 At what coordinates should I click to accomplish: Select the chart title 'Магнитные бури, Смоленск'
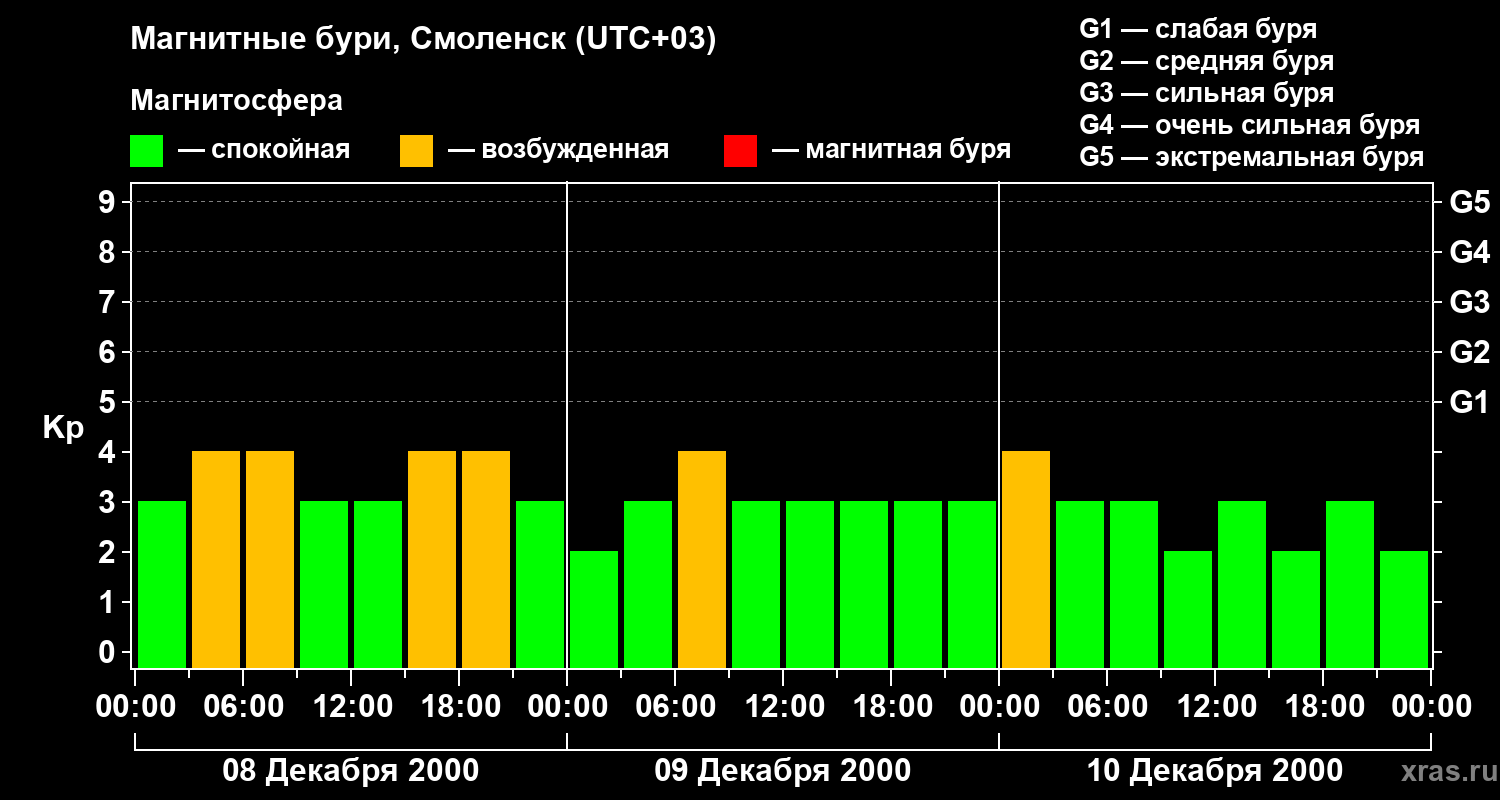[x=347, y=40]
